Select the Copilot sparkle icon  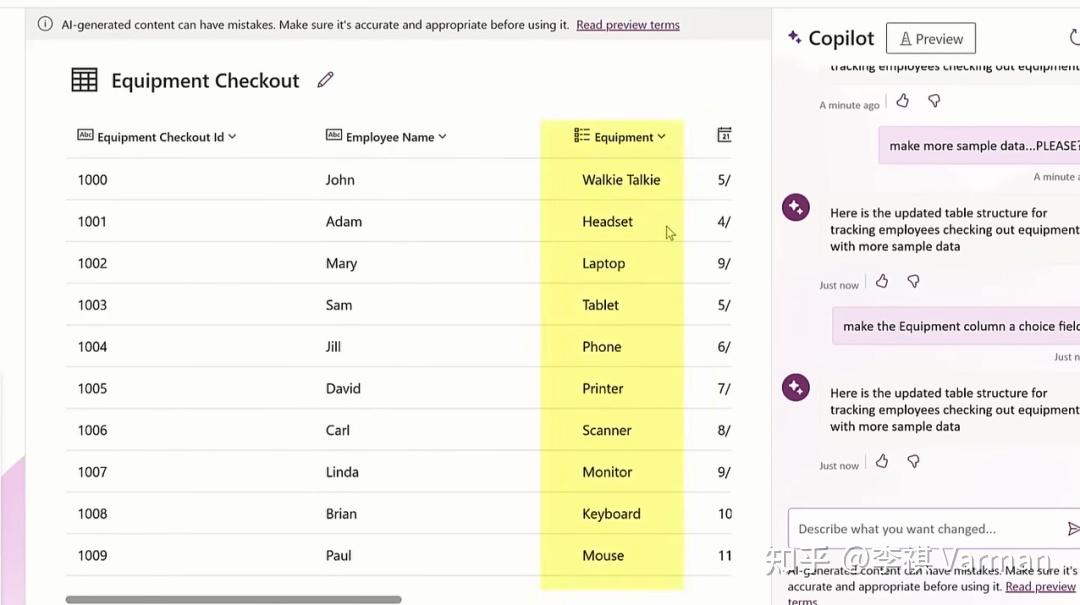tap(795, 38)
